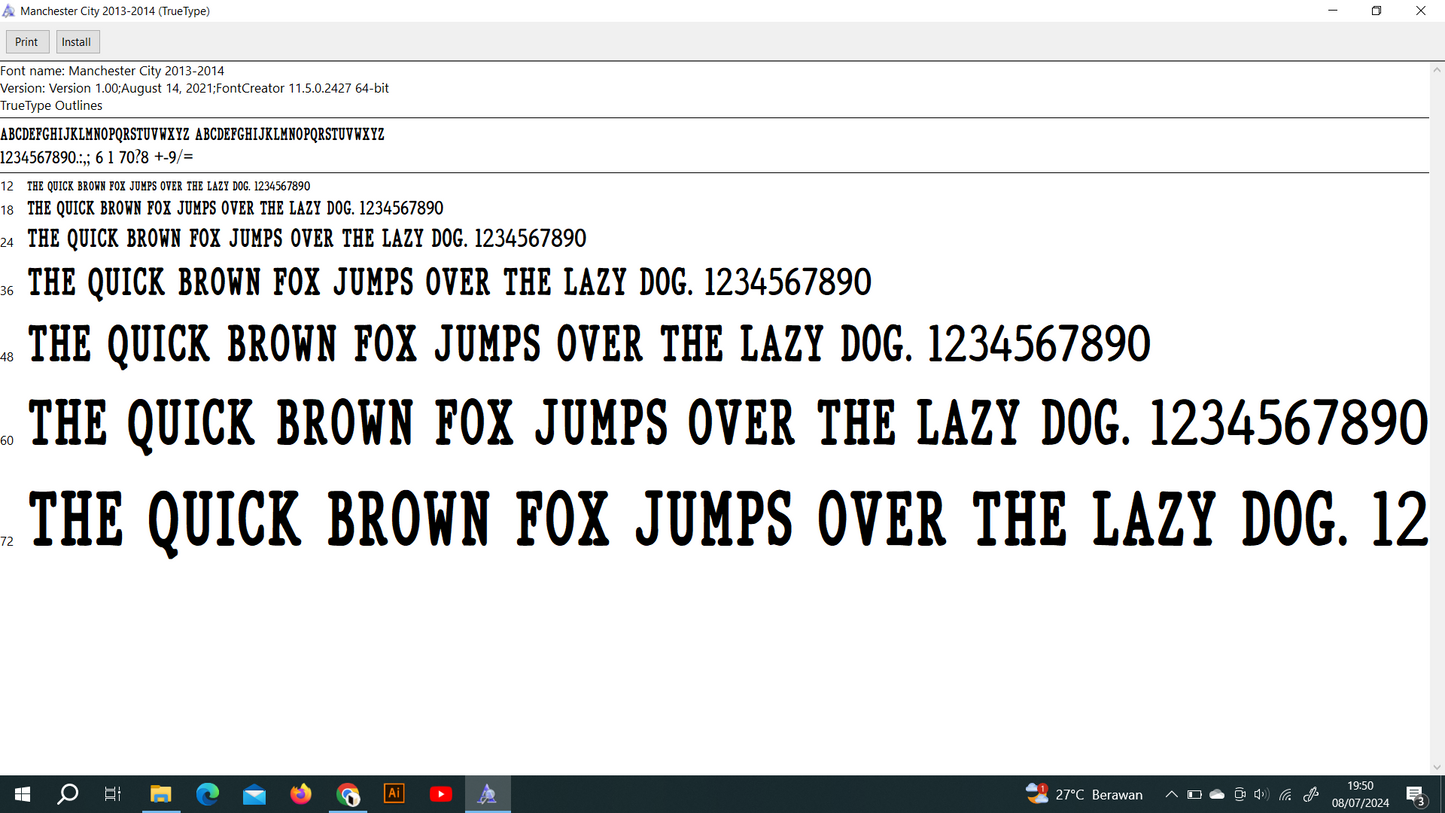This screenshot has height=813, width=1445.
Task: Click the Print button
Action: tap(27, 42)
